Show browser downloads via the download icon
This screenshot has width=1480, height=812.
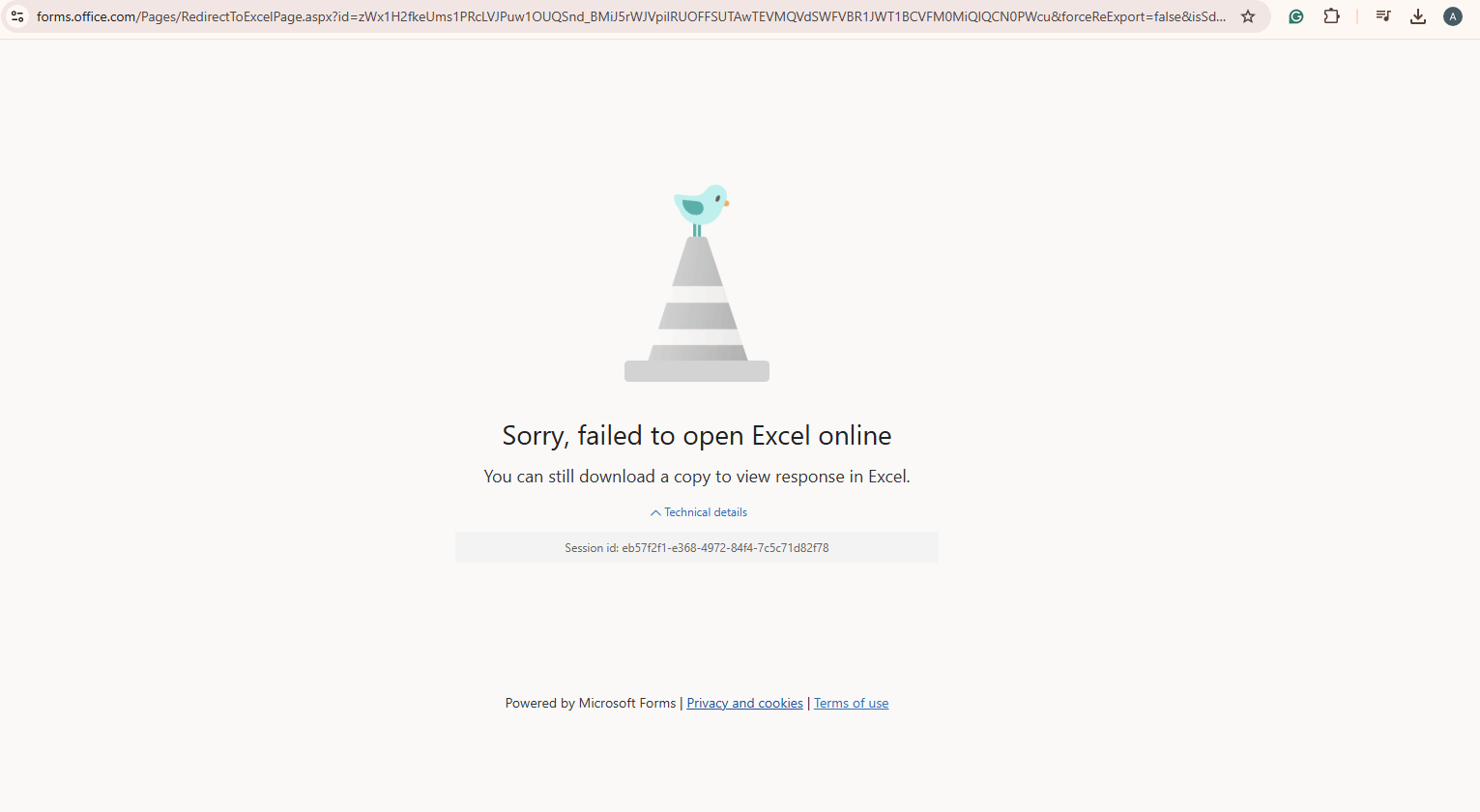click(x=1418, y=16)
